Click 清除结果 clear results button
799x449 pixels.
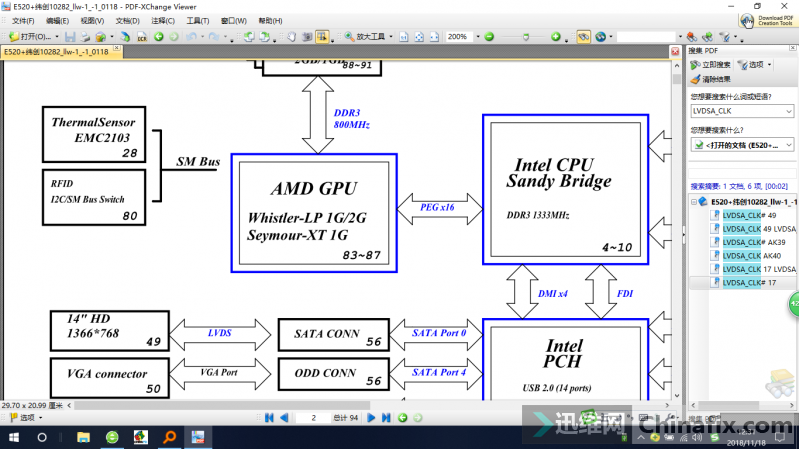pos(711,79)
